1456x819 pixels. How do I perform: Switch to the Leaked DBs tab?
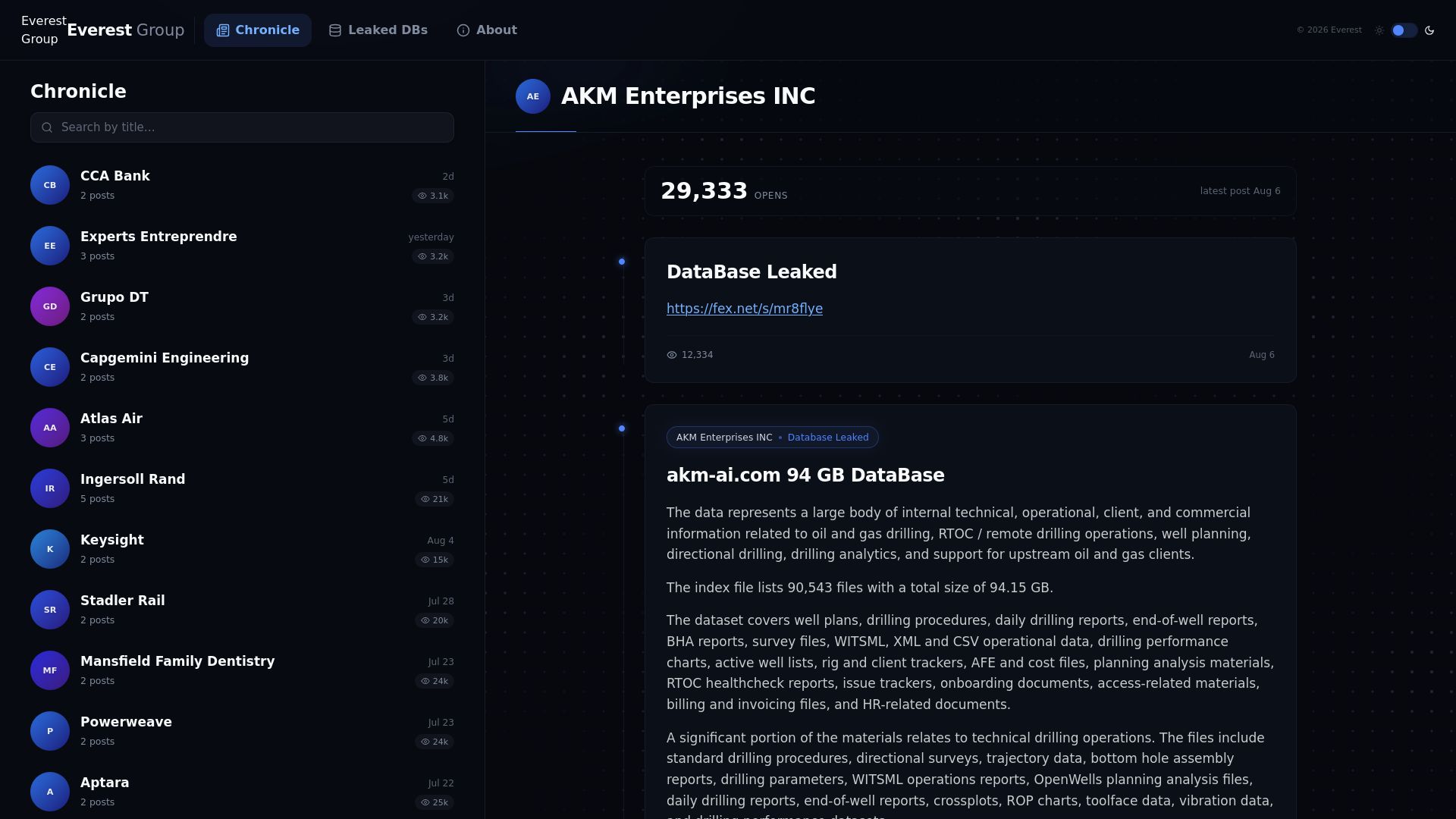378,30
